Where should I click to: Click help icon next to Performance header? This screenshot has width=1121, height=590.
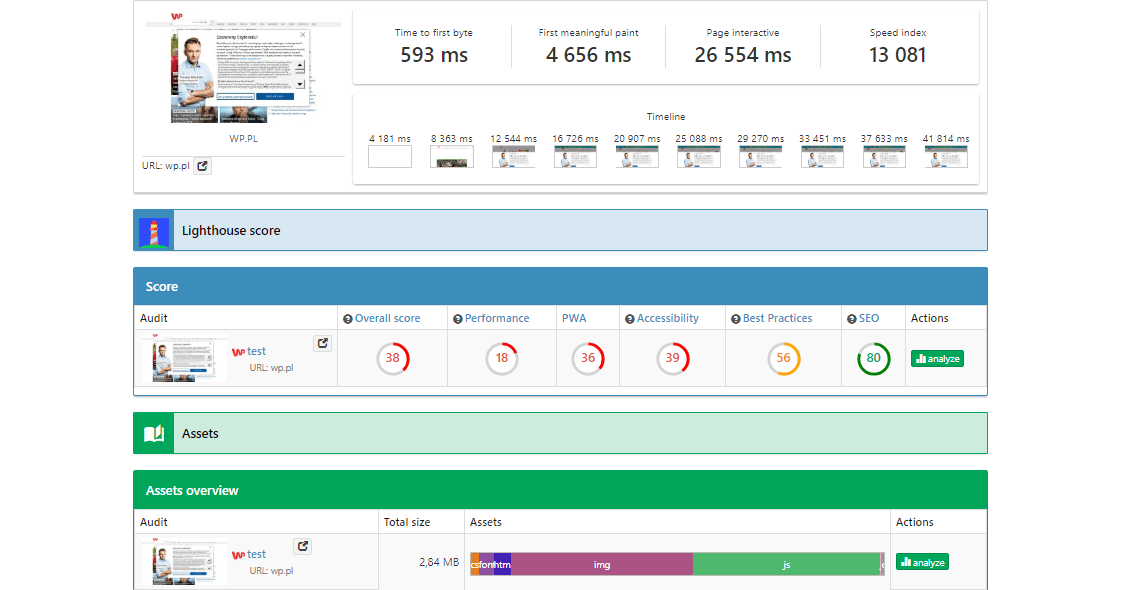pos(458,319)
